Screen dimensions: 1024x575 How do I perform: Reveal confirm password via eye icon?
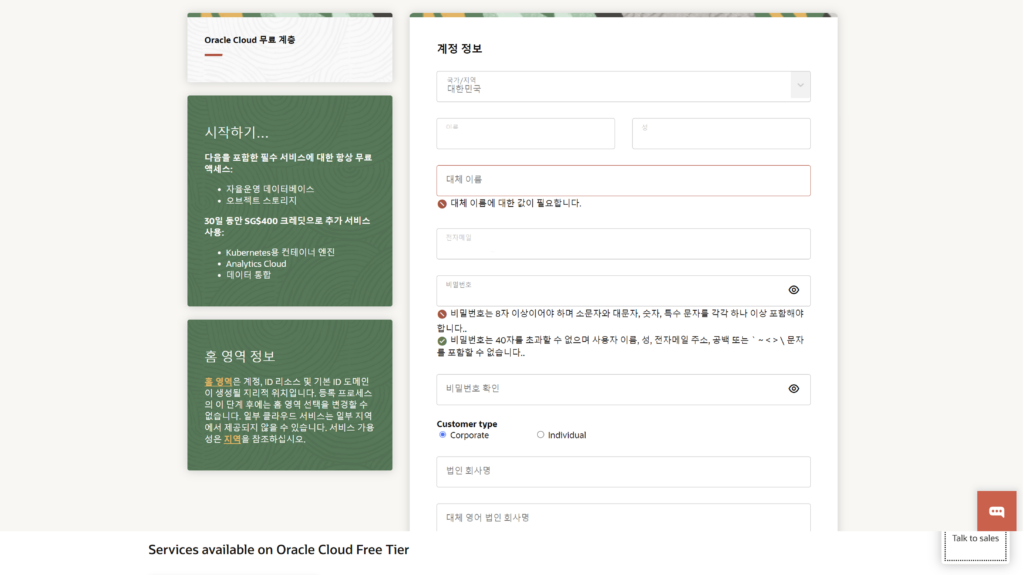[x=793, y=389]
